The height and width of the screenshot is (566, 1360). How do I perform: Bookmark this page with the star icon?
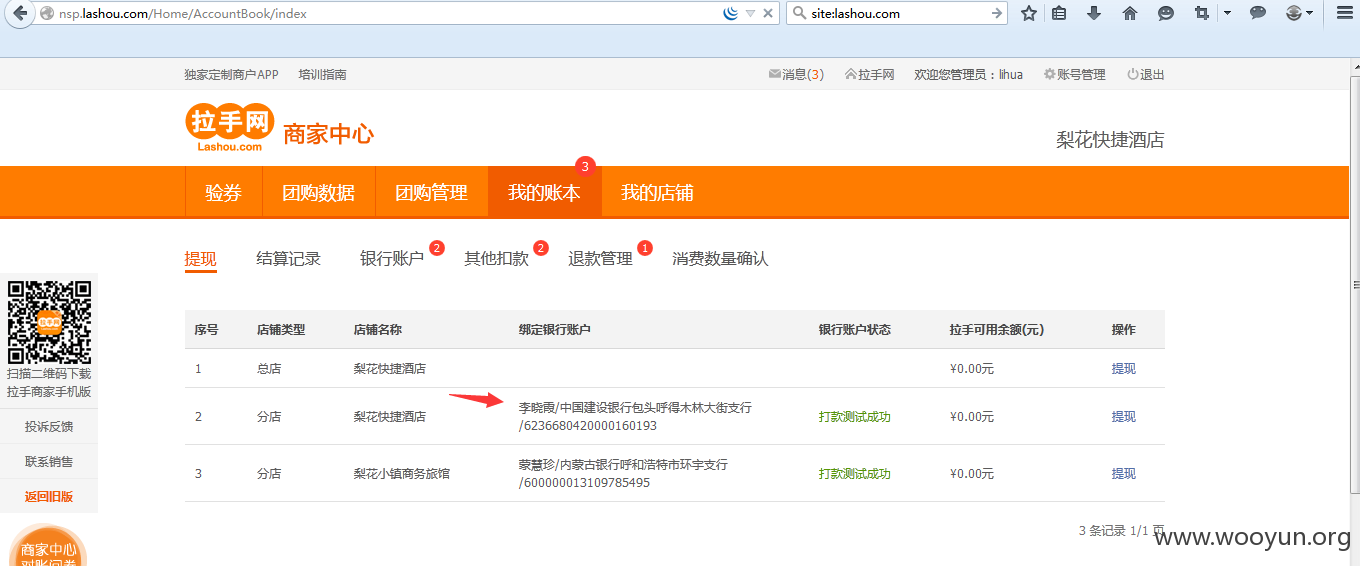tap(1028, 14)
